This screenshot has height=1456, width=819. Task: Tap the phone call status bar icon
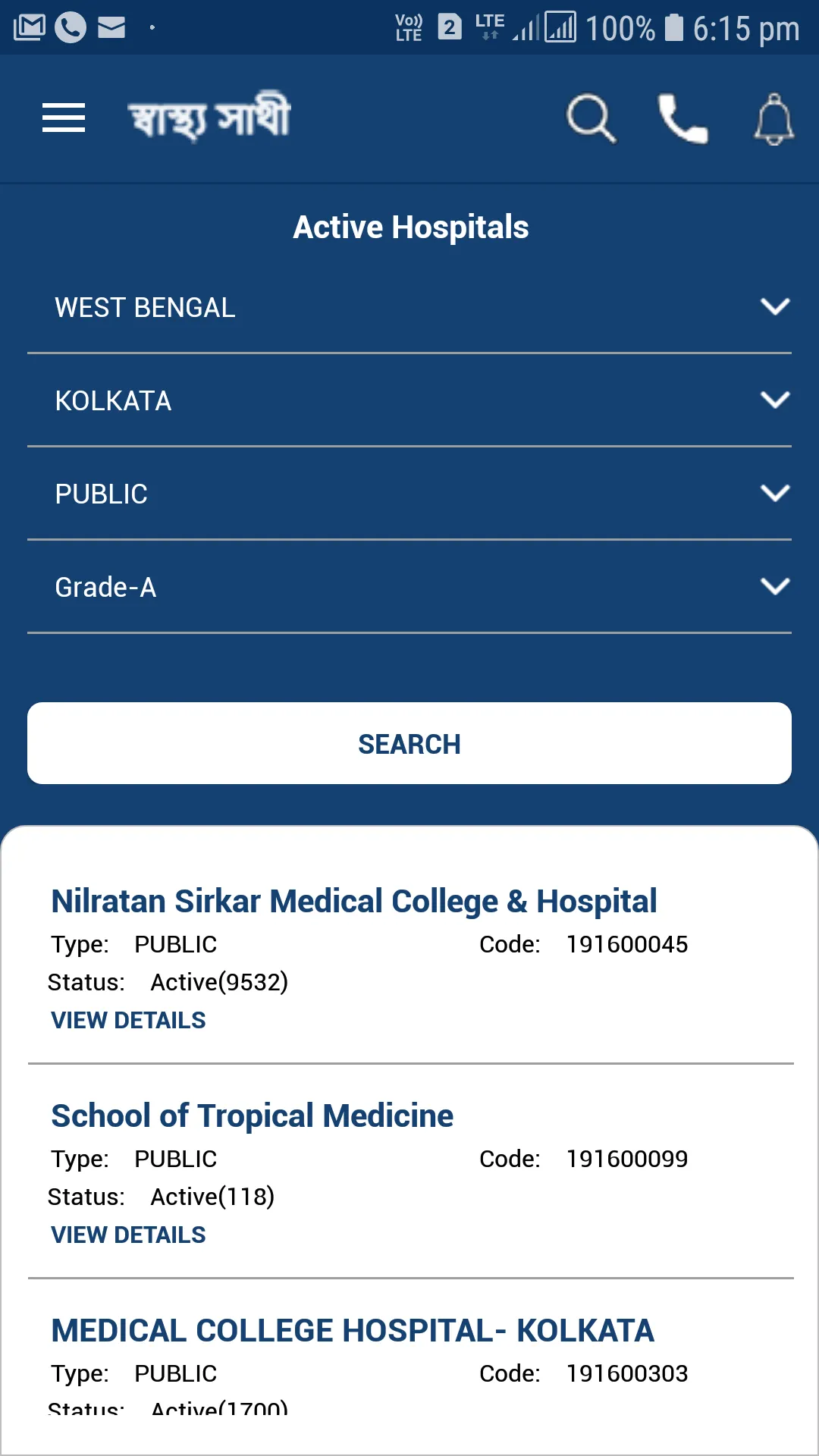pyautogui.click(x=71, y=28)
